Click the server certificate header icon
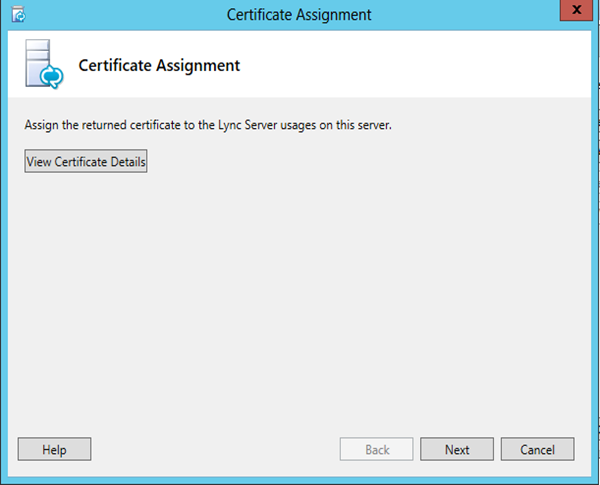Screen dimensions: 600x485 click(x=44, y=64)
